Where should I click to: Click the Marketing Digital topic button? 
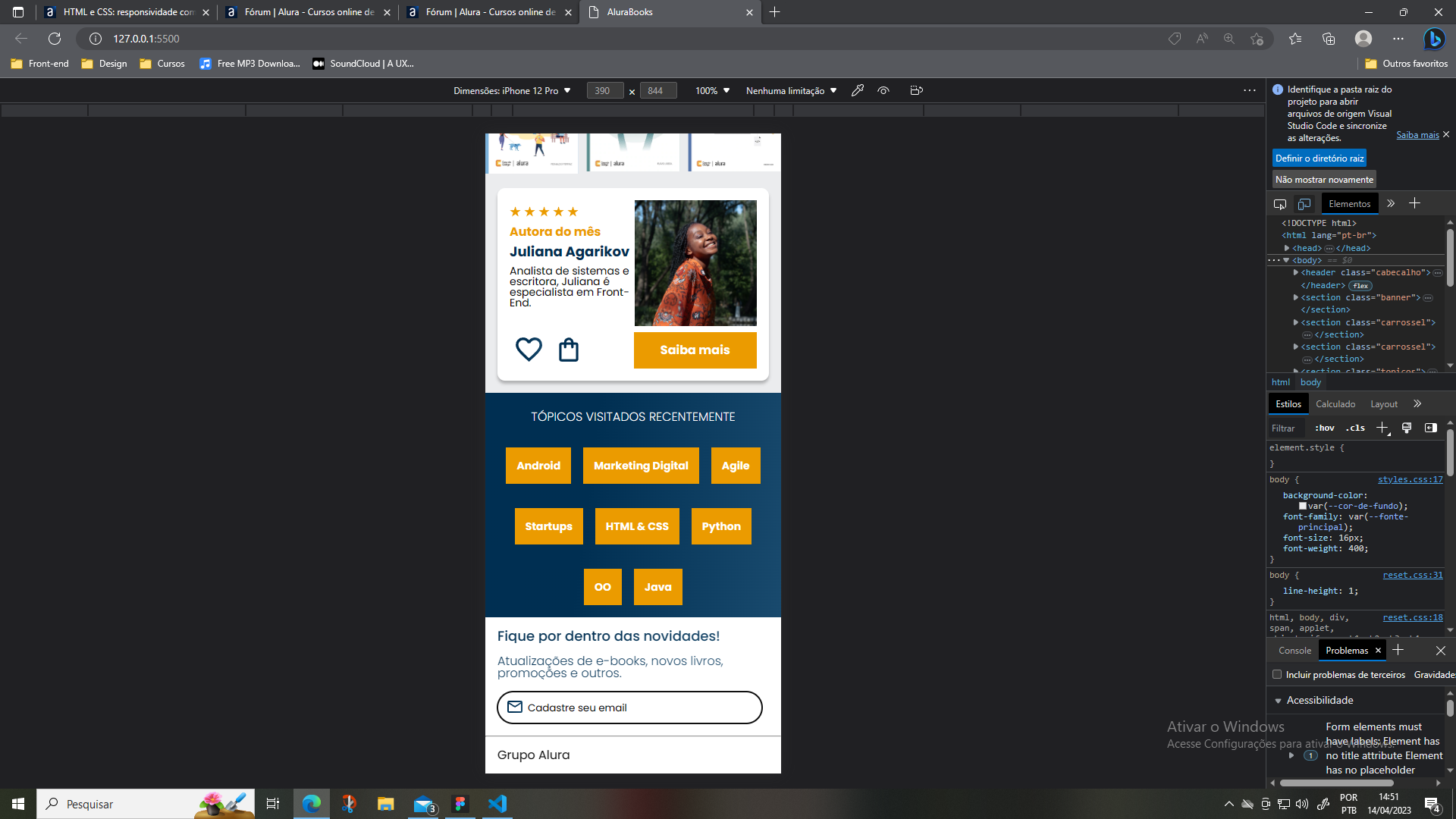point(641,466)
